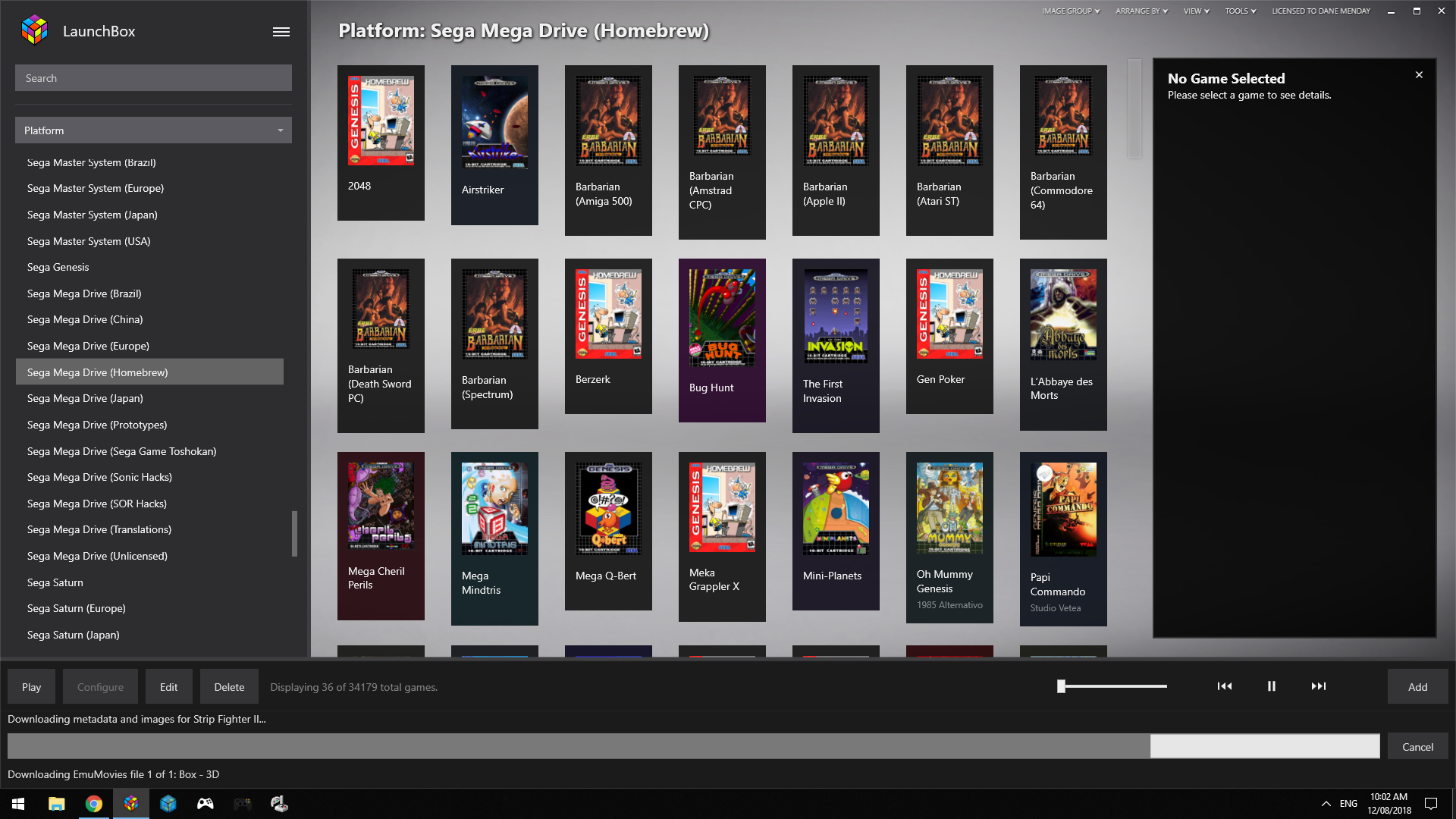Click the Configure button
Viewport: 1456px width, 819px height.
click(100, 687)
